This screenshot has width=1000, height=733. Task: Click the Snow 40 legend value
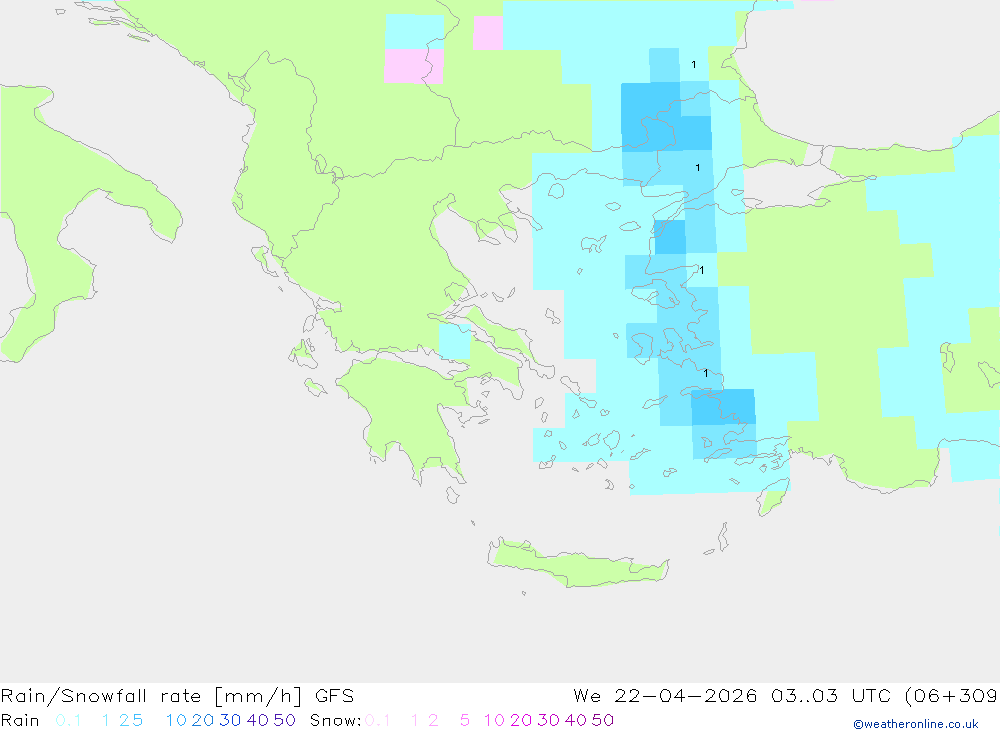[x=576, y=720]
